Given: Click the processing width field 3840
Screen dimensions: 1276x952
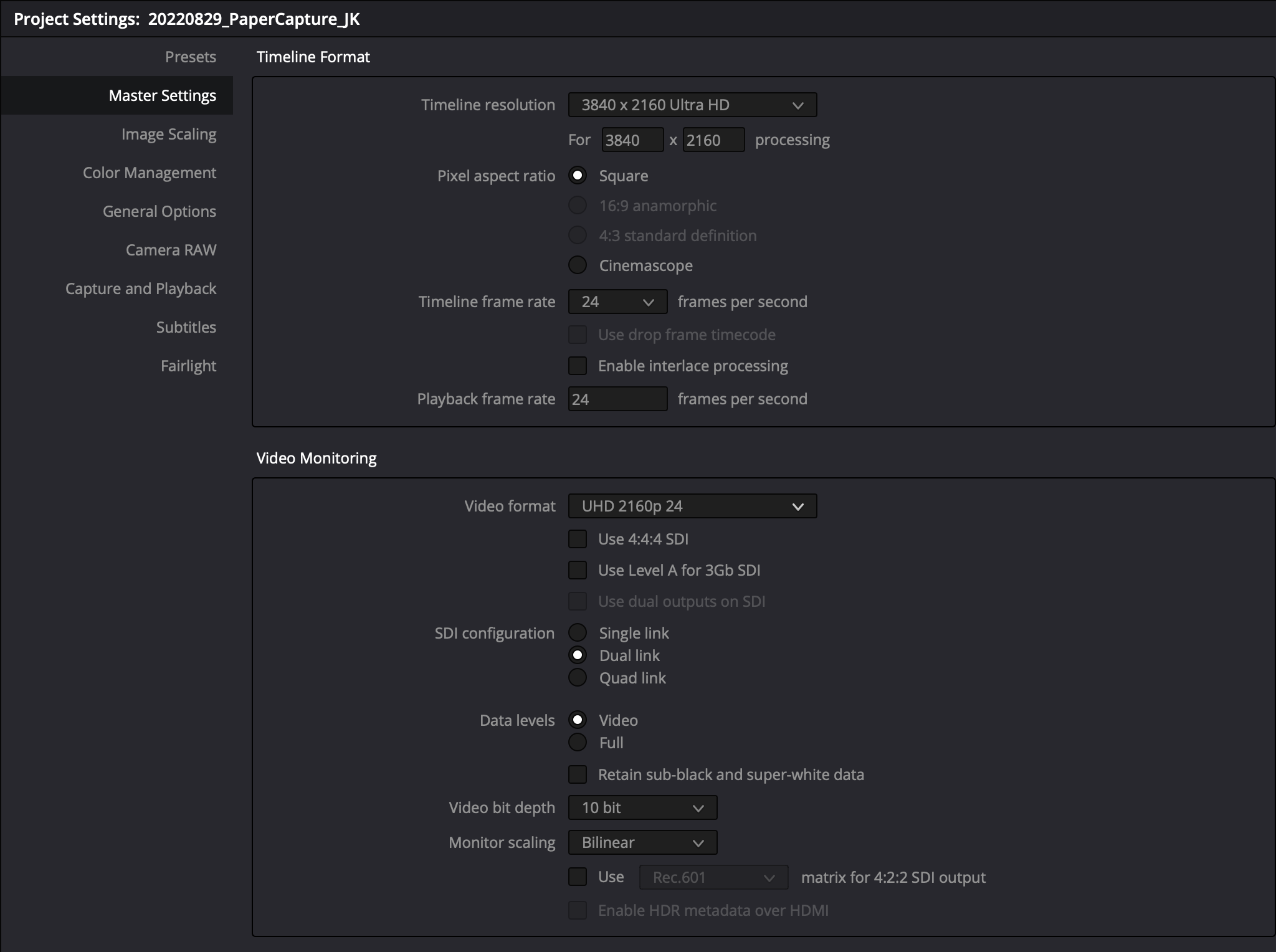Looking at the screenshot, I should click(632, 140).
